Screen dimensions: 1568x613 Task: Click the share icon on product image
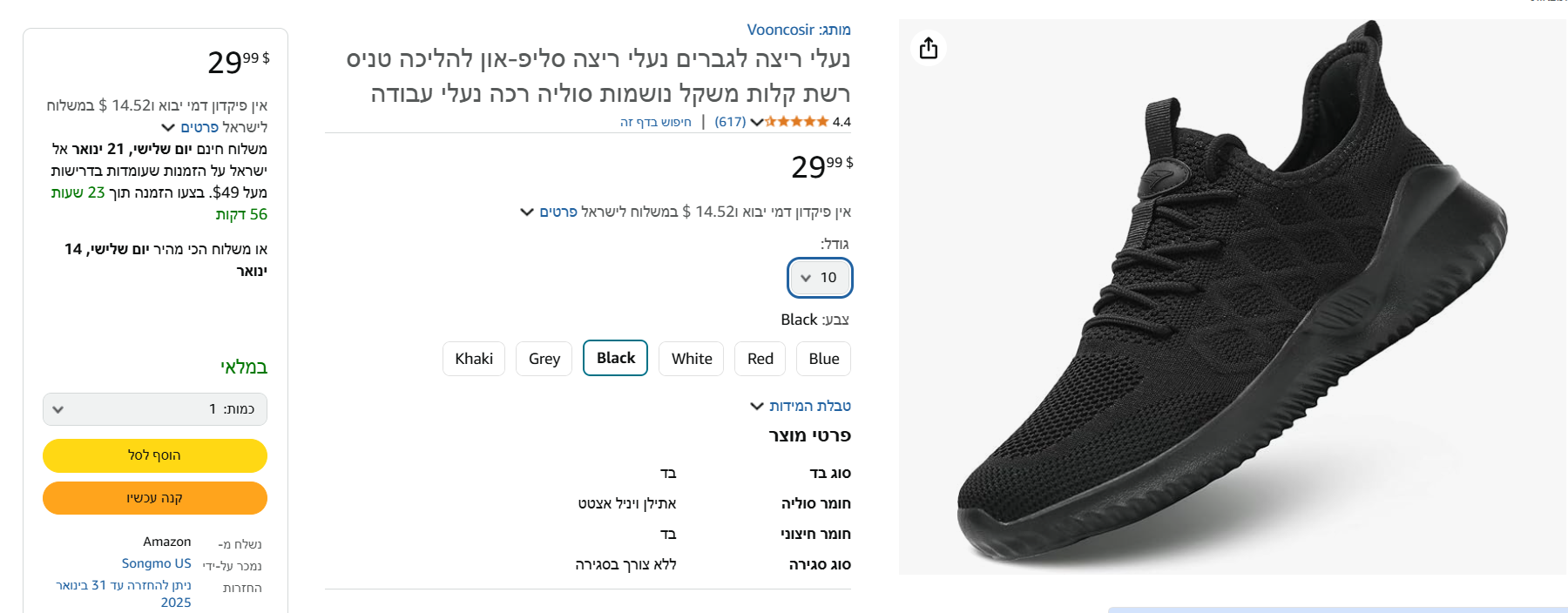(x=929, y=48)
